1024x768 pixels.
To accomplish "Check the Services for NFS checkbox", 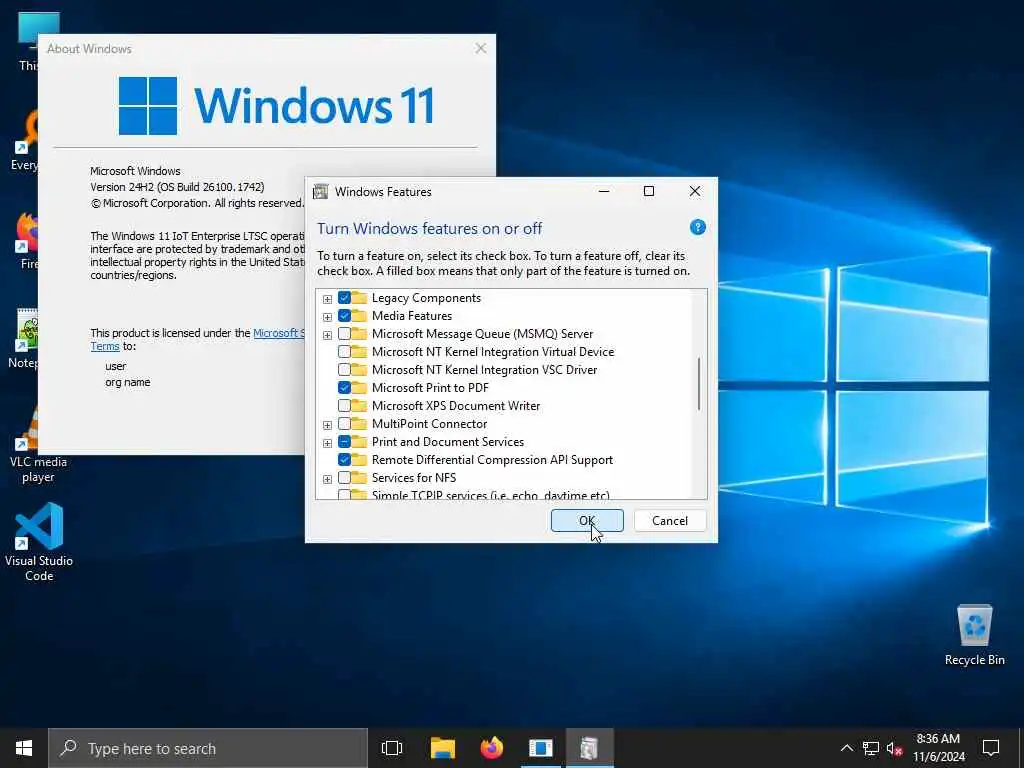I will tap(344, 478).
